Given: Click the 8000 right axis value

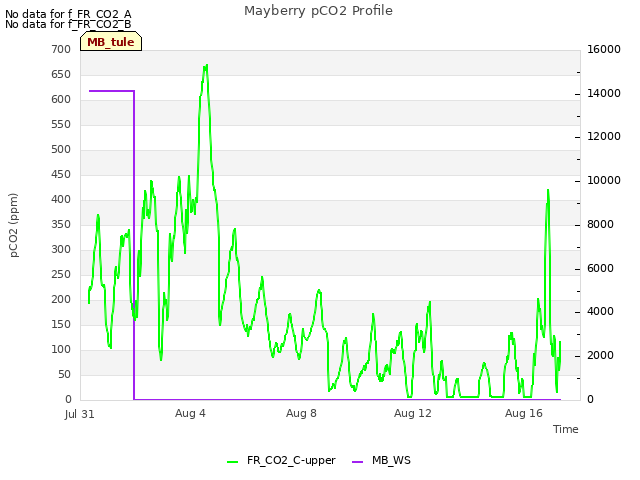Looking at the screenshot, I should (600, 224).
